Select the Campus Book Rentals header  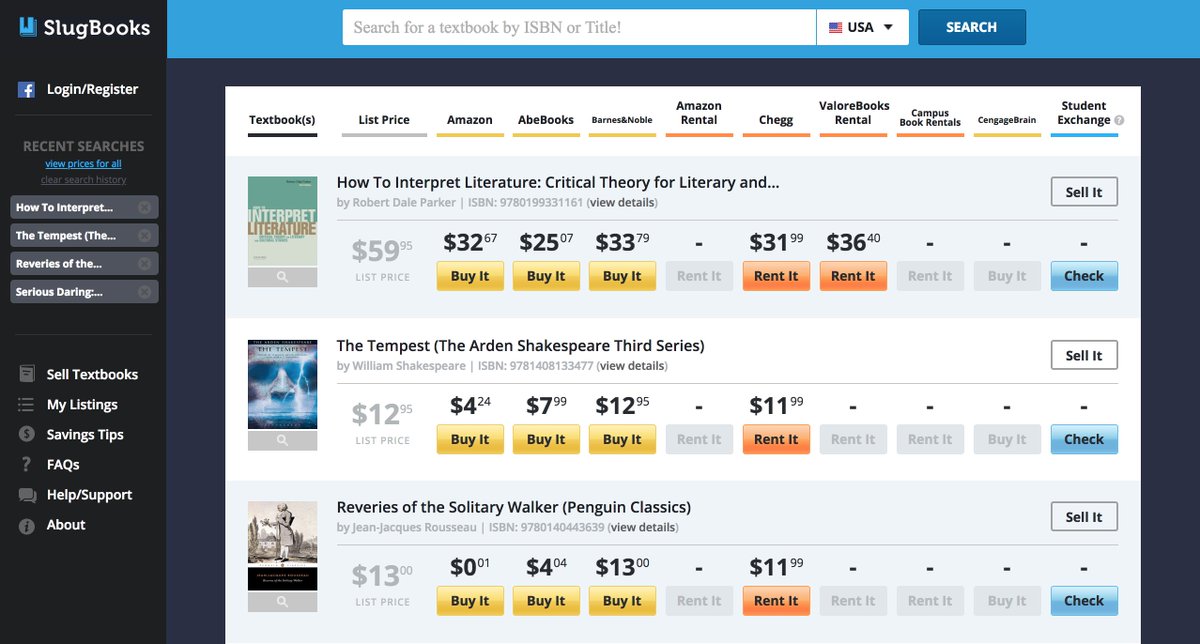point(930,118)
